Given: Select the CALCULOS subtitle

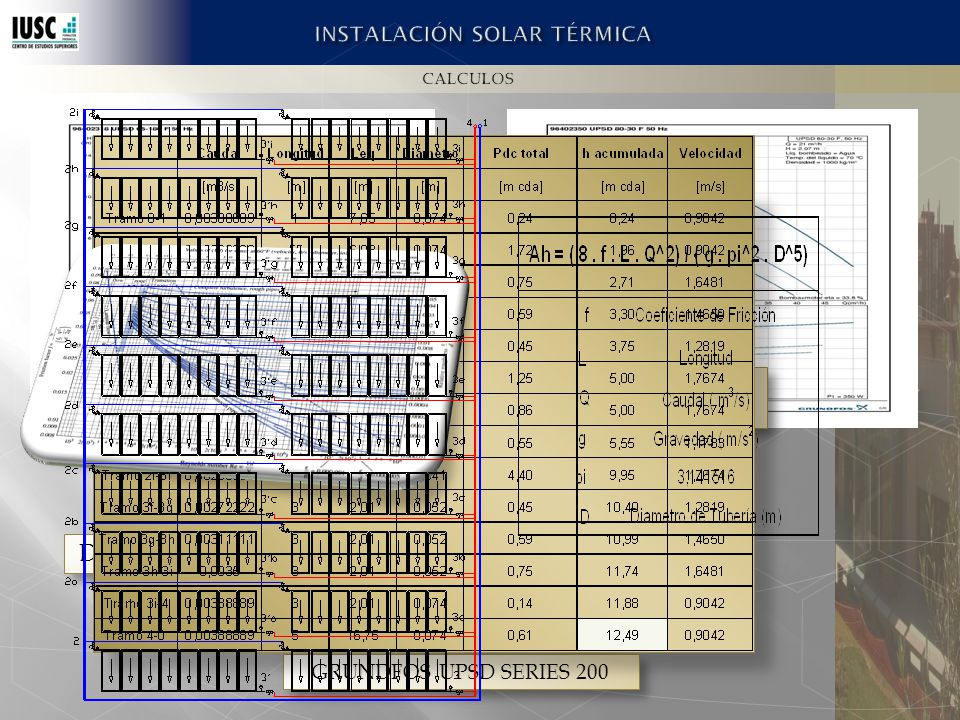Looking at the screenshot, I should pos(468,78).
